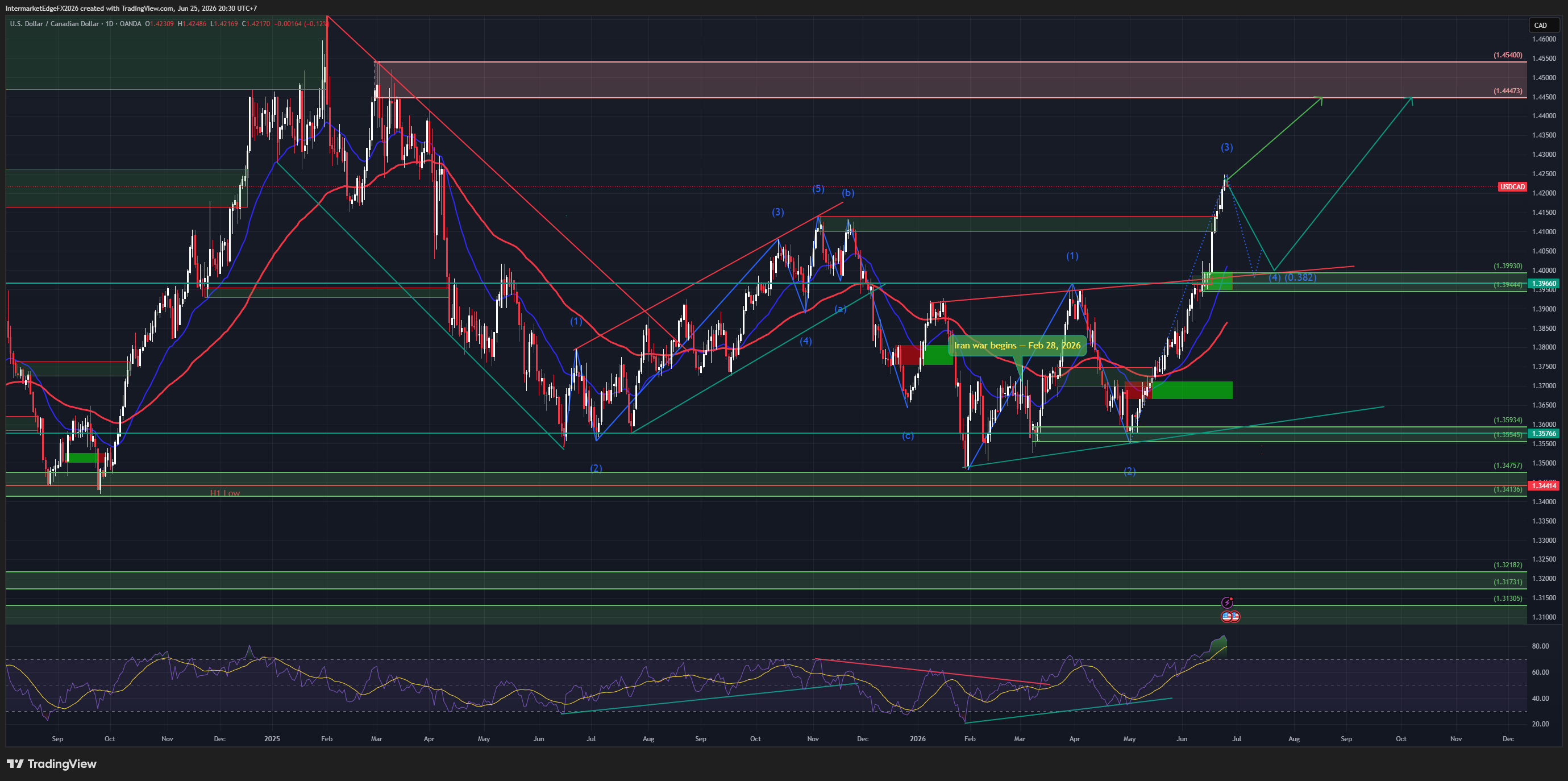
Task: Click the (1.35934) level label
Action: [1507, 420]
